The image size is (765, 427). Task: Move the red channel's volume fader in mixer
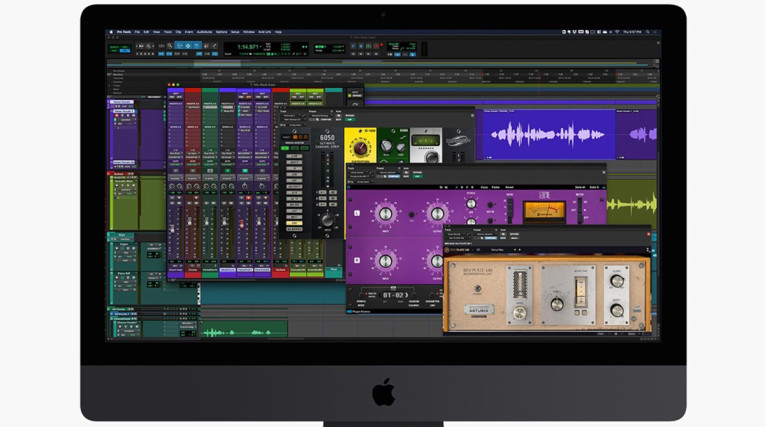(x=190, y=222)
